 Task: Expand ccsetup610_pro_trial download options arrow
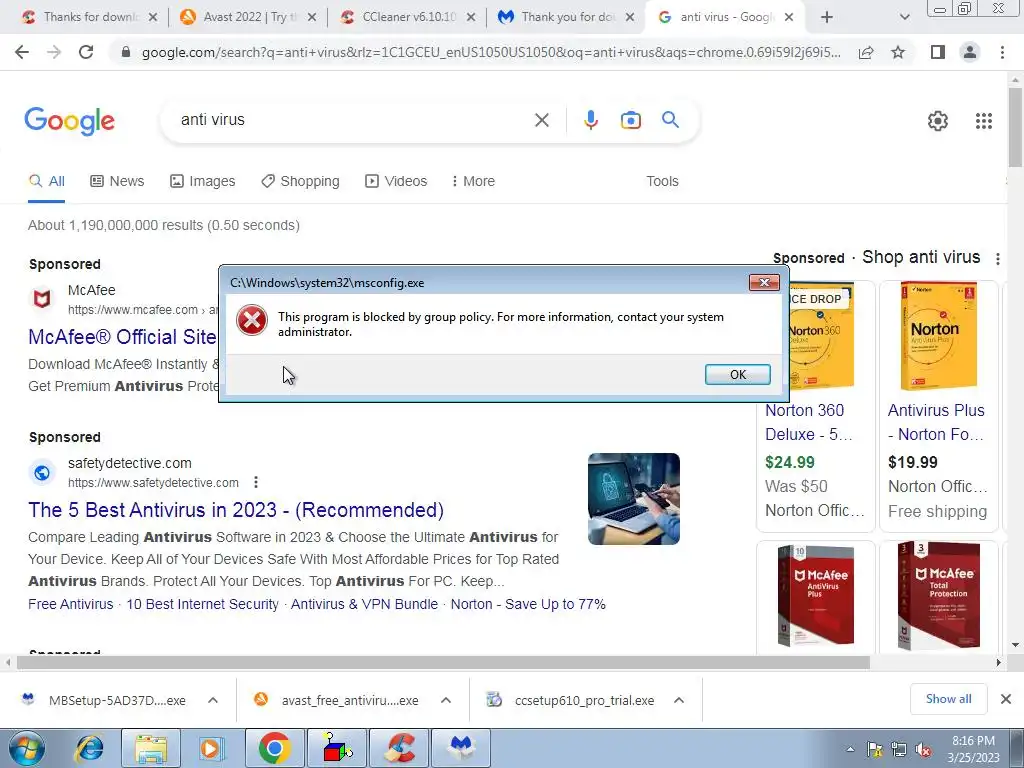coord(679,700)
